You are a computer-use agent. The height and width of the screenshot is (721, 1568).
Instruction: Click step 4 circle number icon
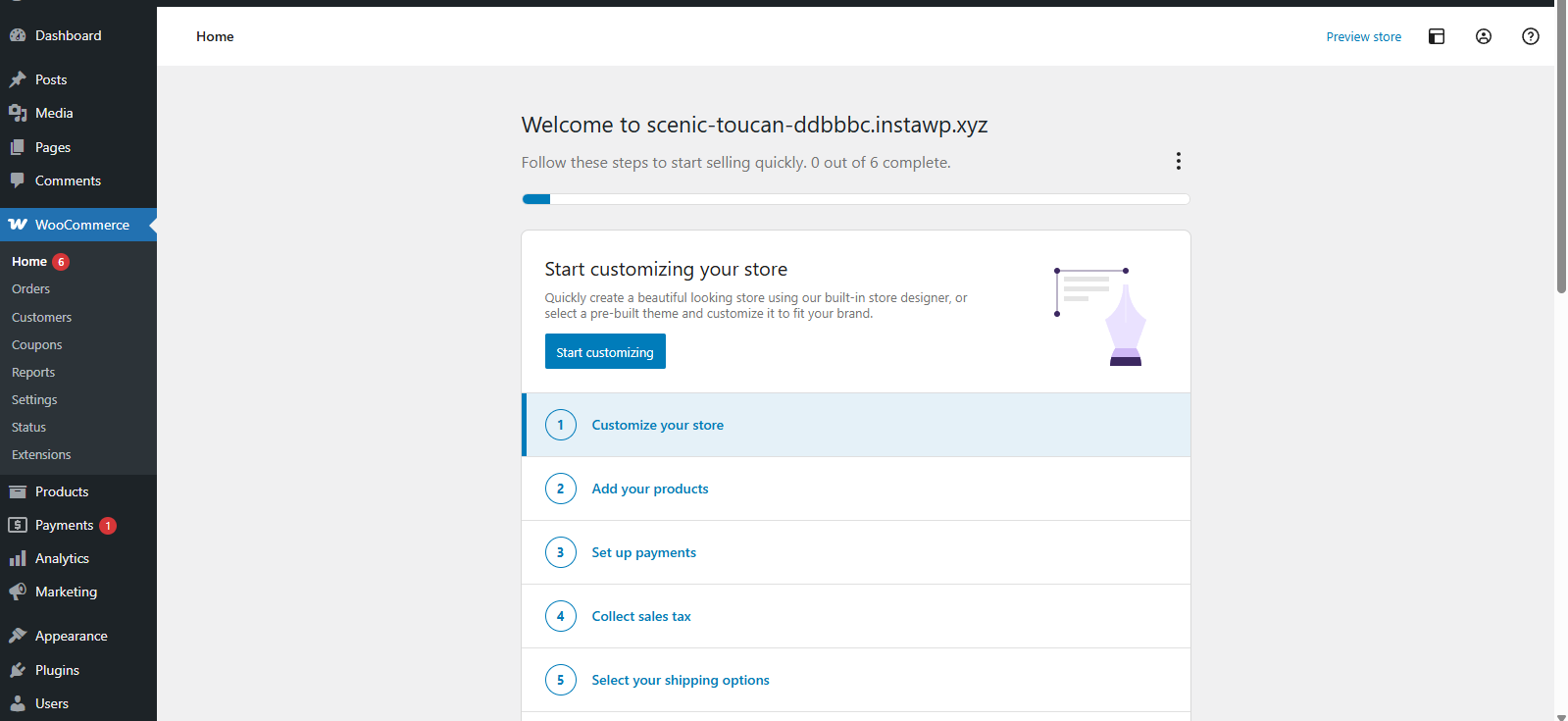click(561, 616)
